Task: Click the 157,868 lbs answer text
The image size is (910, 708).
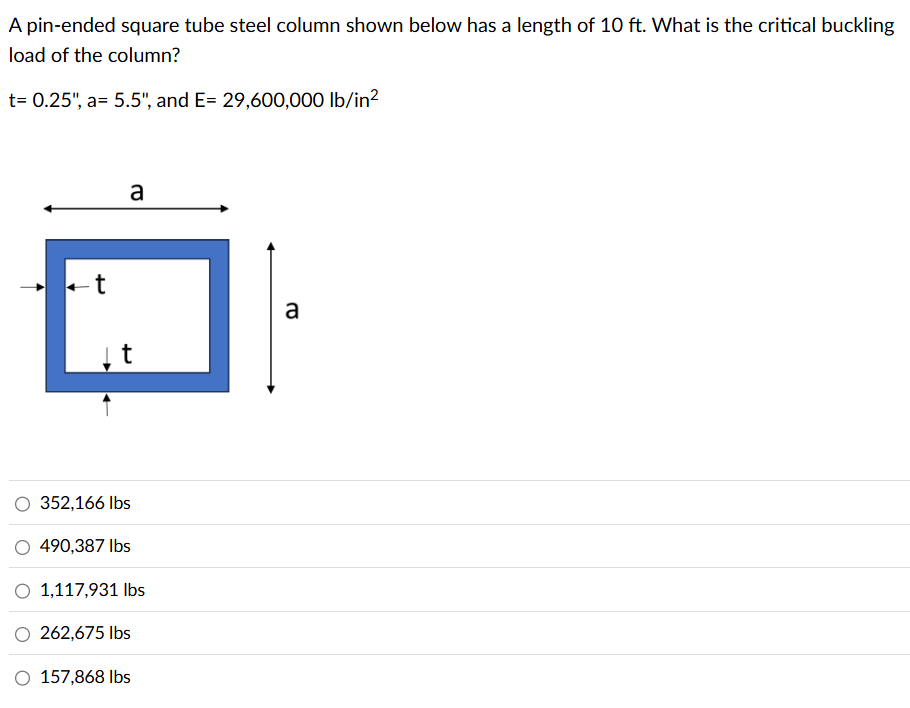Action: click(x=85, y=678)
